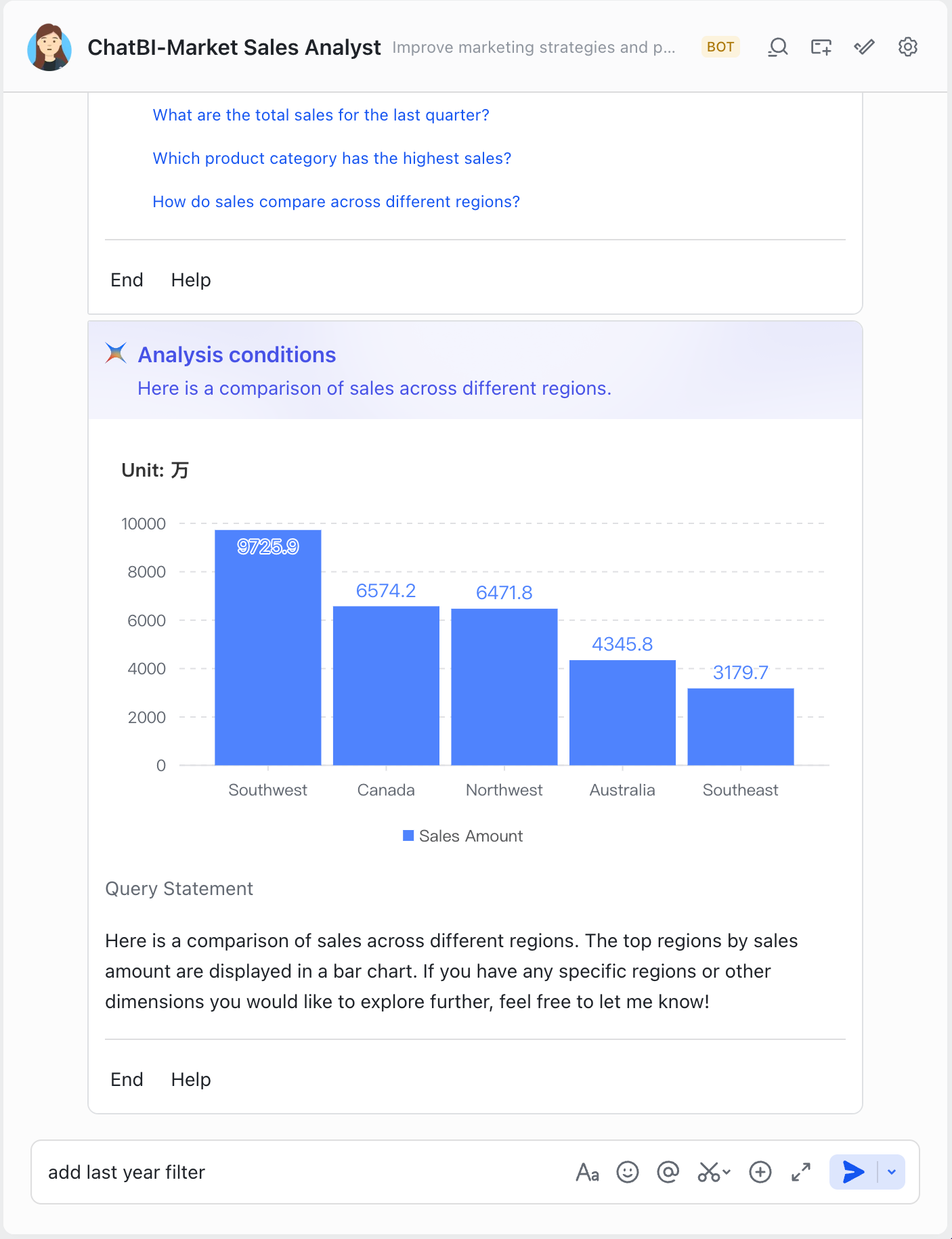Image resolution: width=952 pixels, height=1239 pixels.
Task: Click 'How do sales compare across regions' link
Action: 336,202
